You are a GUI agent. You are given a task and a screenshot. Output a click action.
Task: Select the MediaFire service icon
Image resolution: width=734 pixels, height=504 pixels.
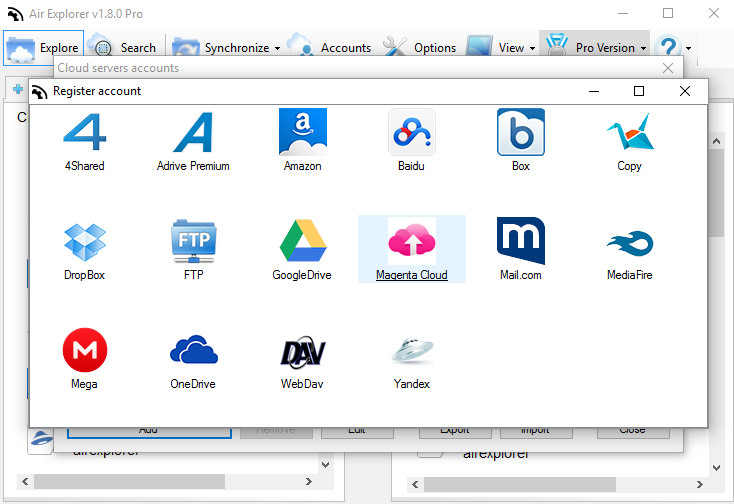click(x=630, y=243)
